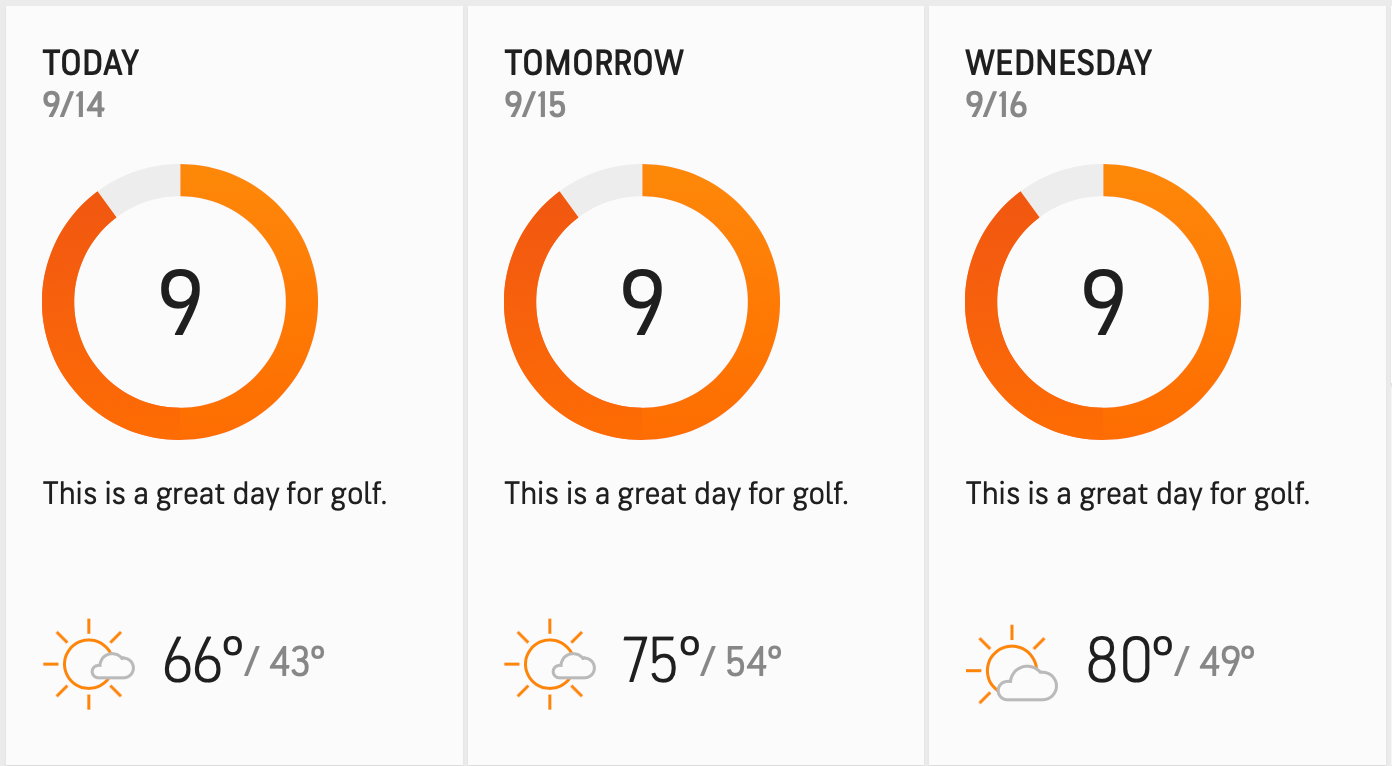Select the WEDNESDAY heading
This screenshot has width=1392, height=766.
pyautogui.click(x=1058, y=63)
